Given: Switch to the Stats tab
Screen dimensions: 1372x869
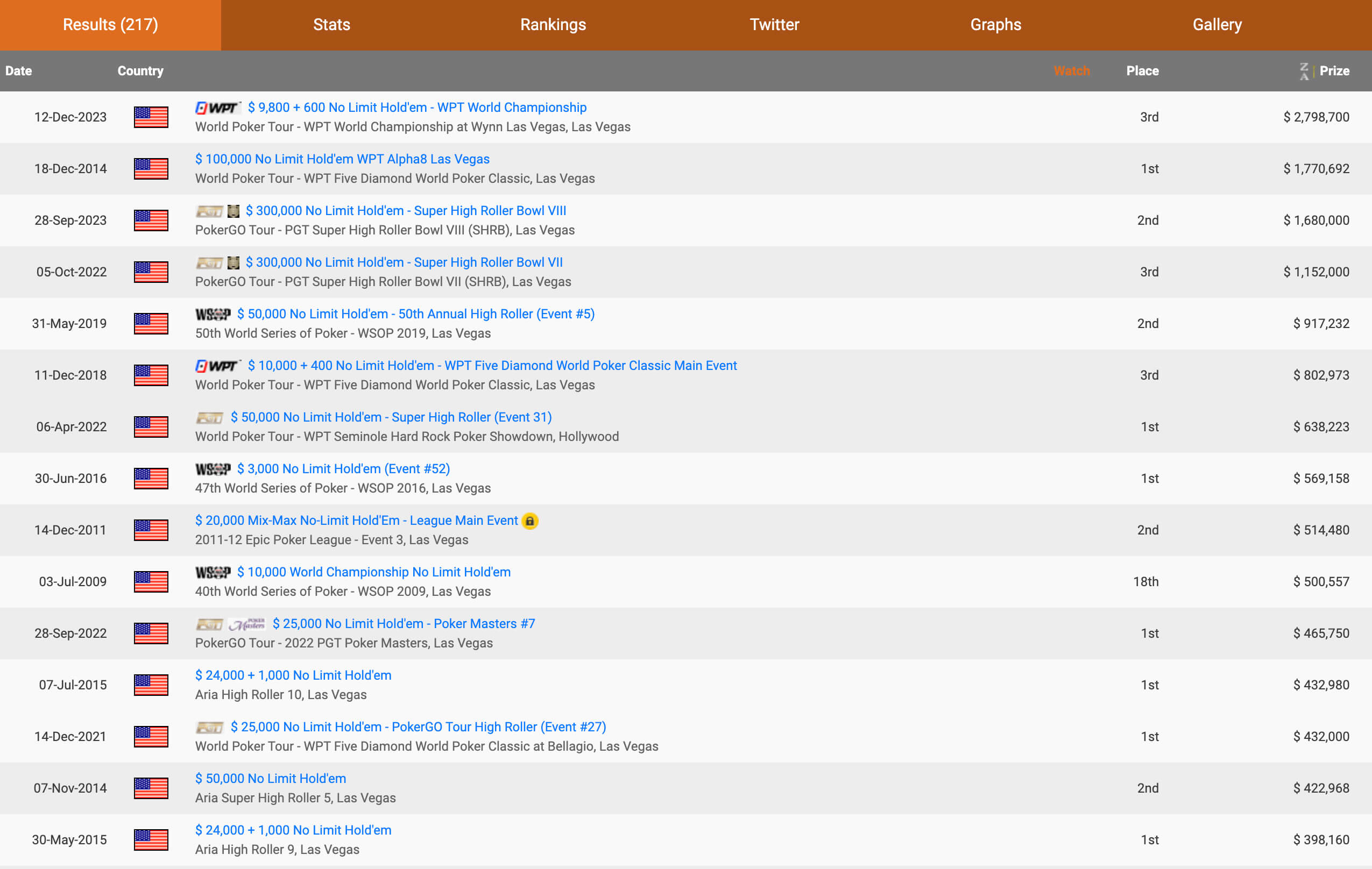Looking at the screenshot, I should pyautogui.click(x=331, y=25).
